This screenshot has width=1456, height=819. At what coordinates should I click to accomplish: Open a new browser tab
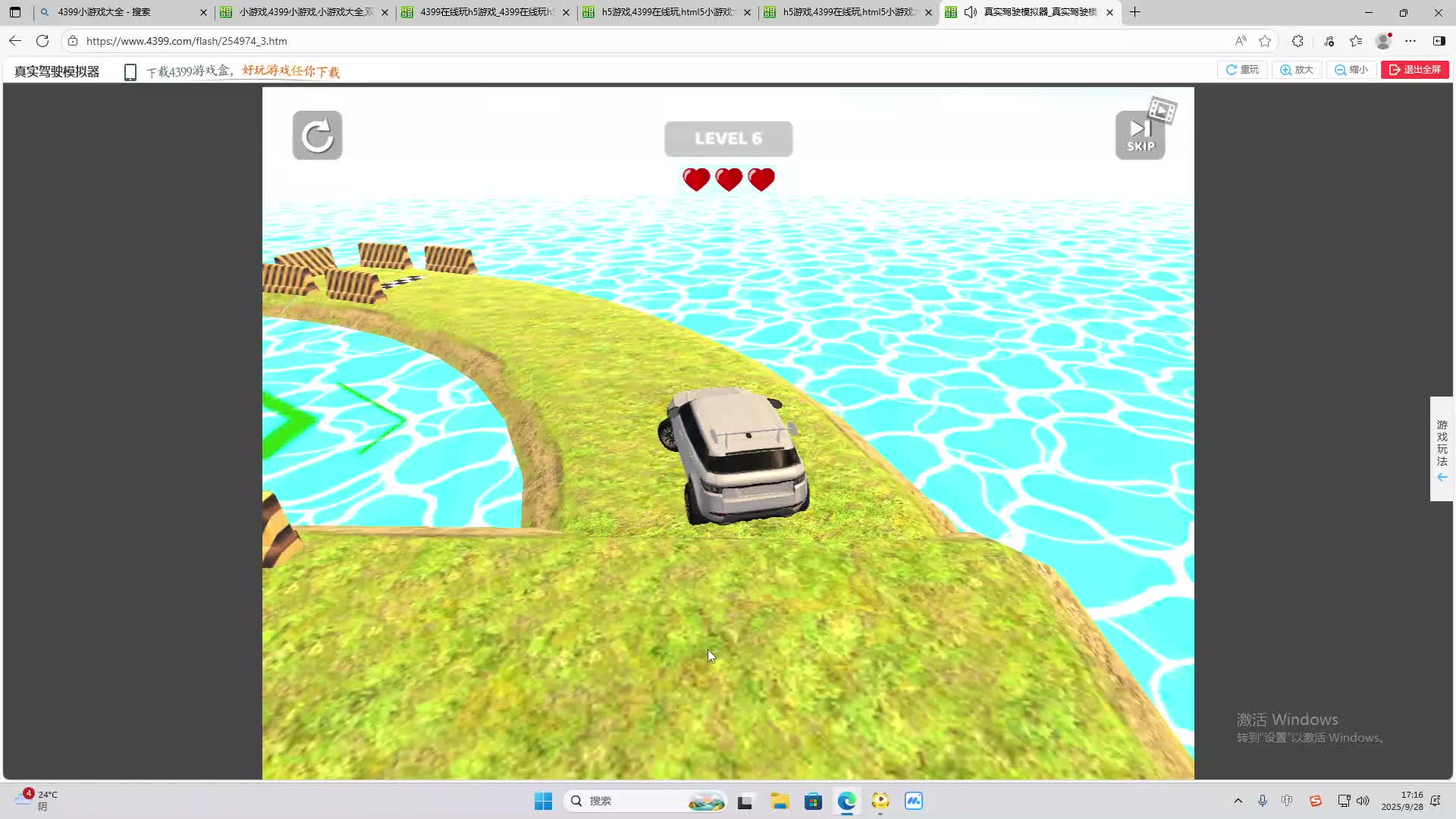pyautogui.click(x=1134, y=12)
